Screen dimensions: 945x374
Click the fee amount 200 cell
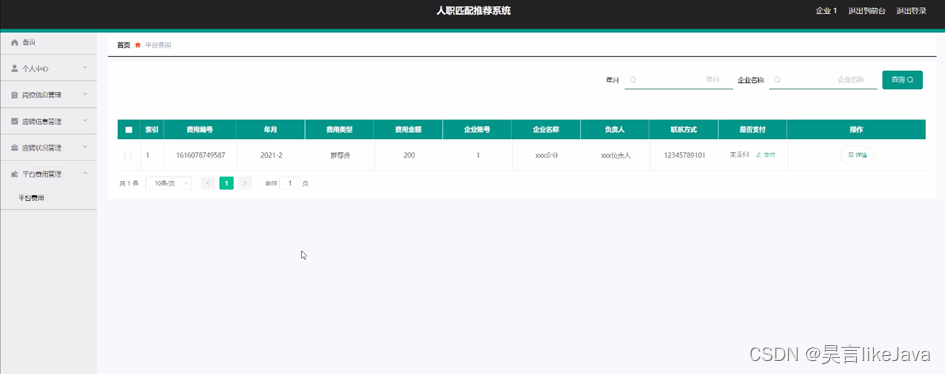click(x=409, y=155)
